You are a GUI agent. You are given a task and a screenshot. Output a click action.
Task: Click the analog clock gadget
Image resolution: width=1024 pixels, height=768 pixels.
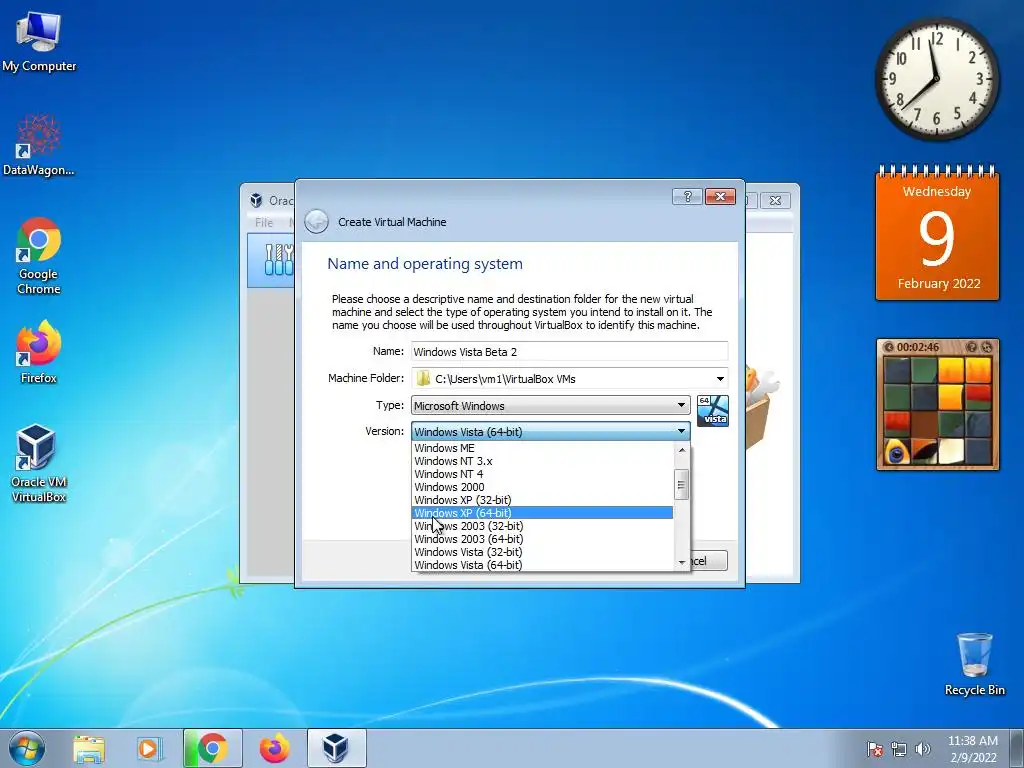coord(936,78)
